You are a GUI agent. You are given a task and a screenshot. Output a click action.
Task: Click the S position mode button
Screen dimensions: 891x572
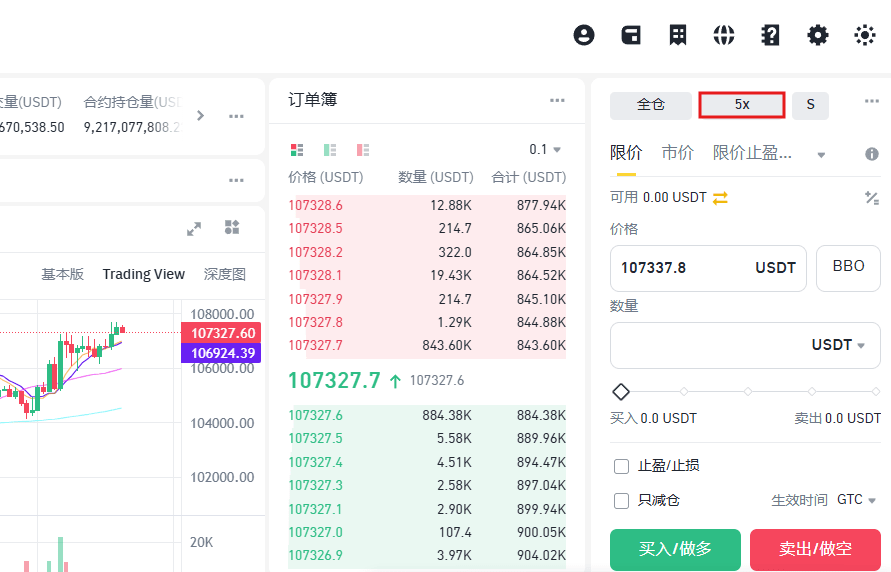coord(810,105)
